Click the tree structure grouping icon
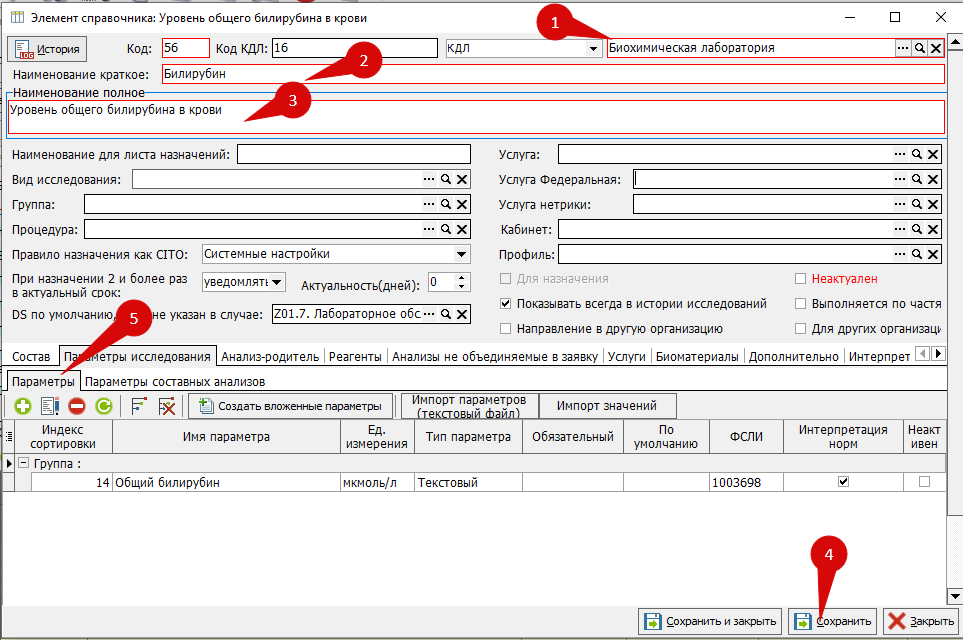This screenshot has width=963, height=640. (x=139, y=406)
